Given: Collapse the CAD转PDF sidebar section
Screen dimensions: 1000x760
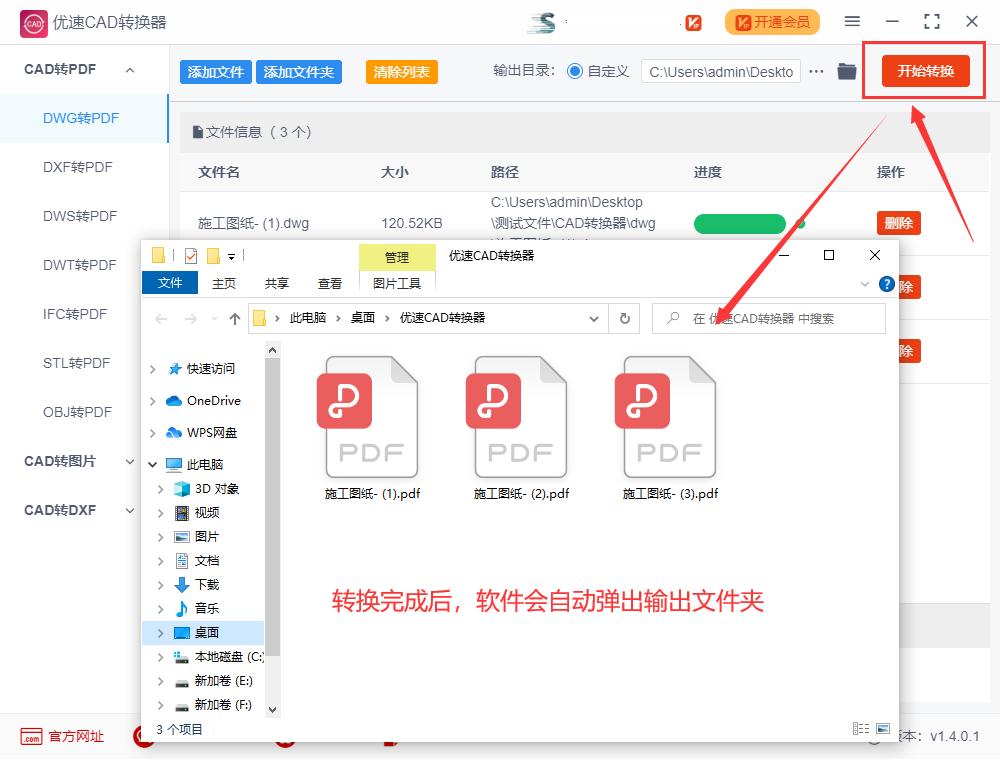Looking at the screenshot, I should click(128, 69).
